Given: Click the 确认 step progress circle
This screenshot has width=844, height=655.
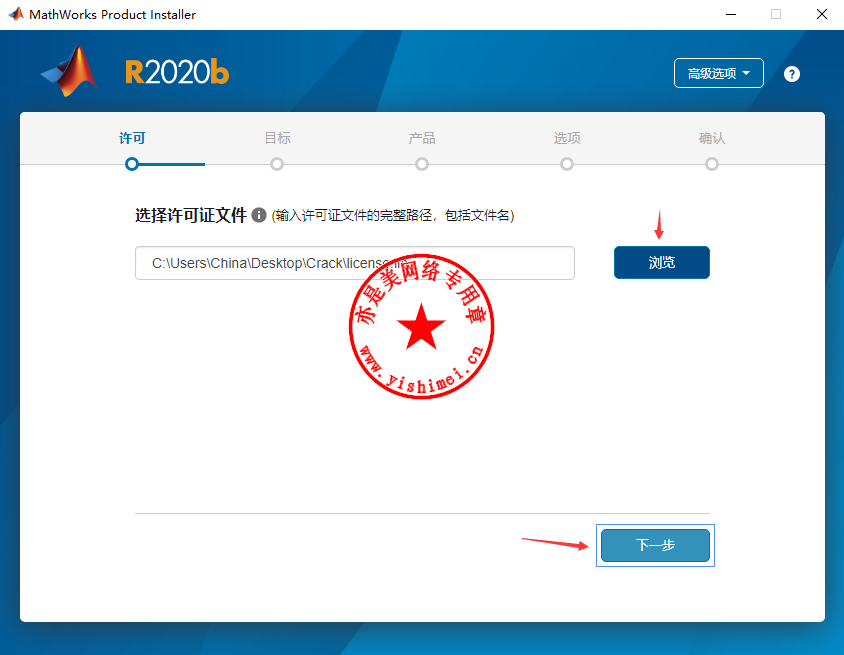Looking at the screenshot, I should point(712,164).
